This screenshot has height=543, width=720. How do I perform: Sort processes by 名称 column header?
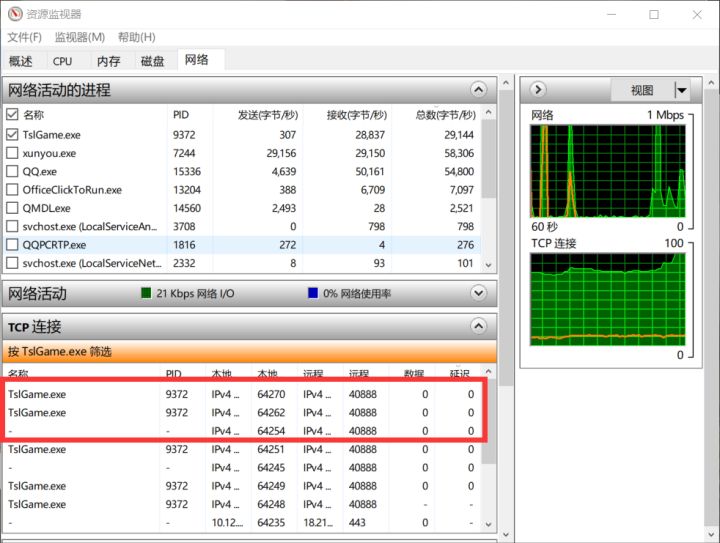tap(34, 115)
